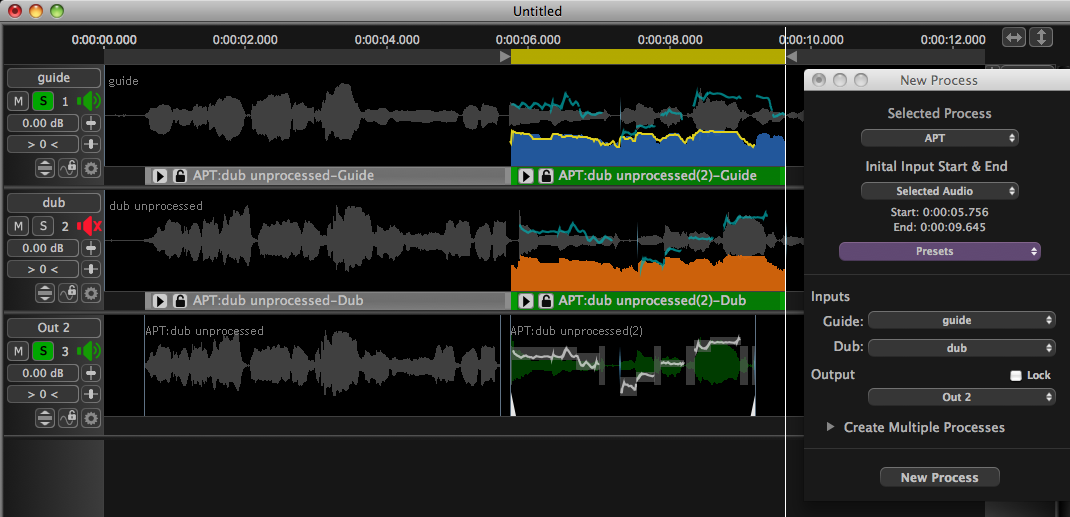Toggle solo on the guide track
Screen dimensions: 1070x517
(43, 101)
